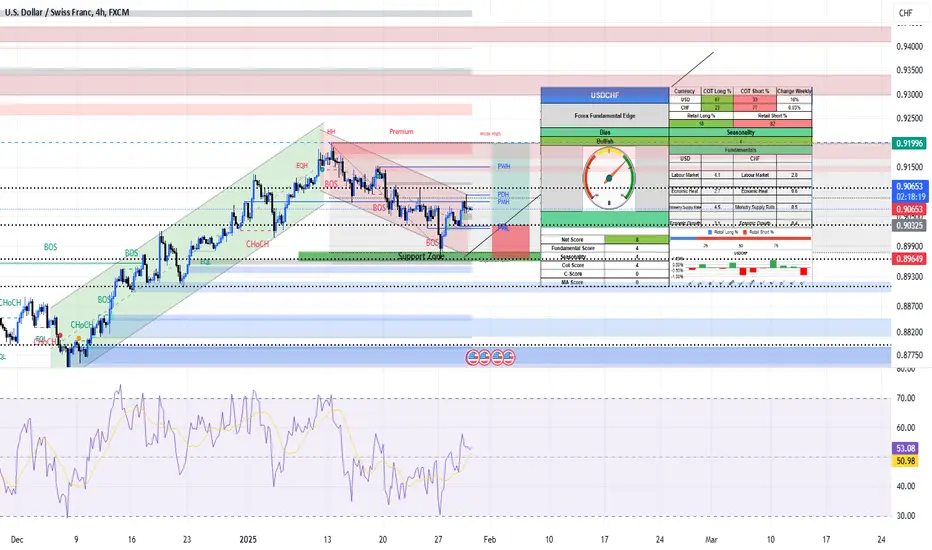The height and width of the screenshot is (550, 932).
Task: Click the Feb label on time axis
Action: (x=489, y=539)
